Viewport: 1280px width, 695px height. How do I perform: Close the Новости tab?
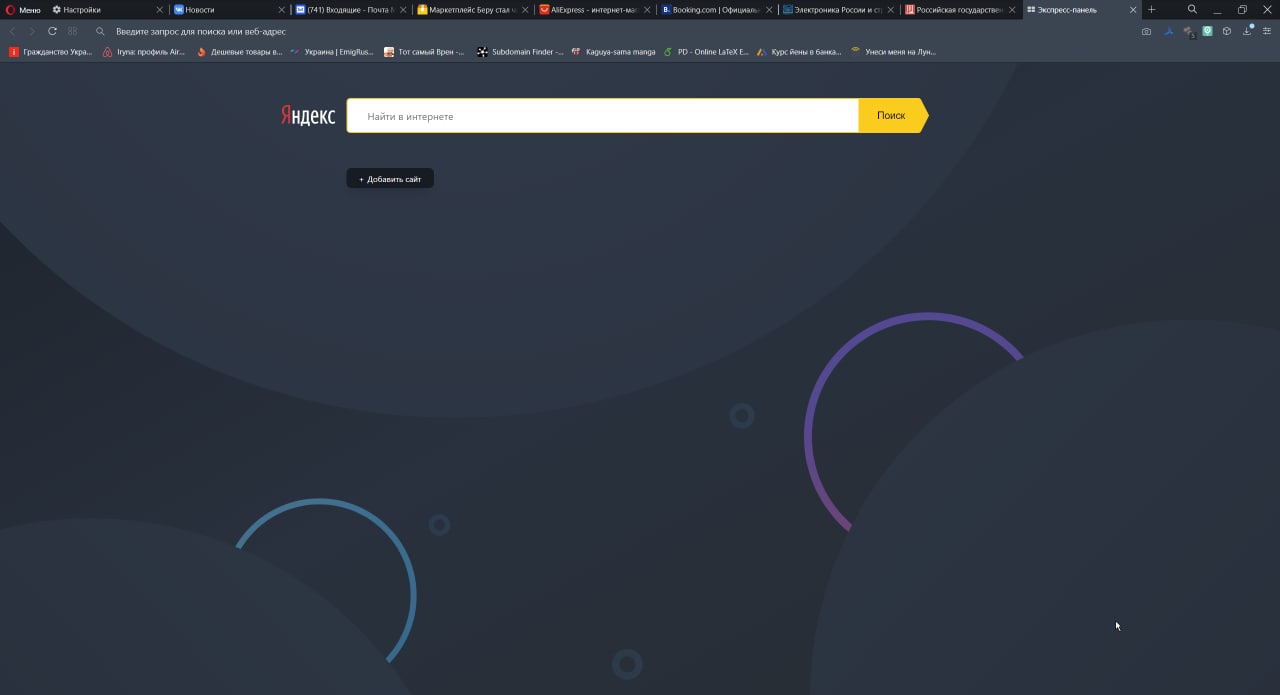click(281, 9)
